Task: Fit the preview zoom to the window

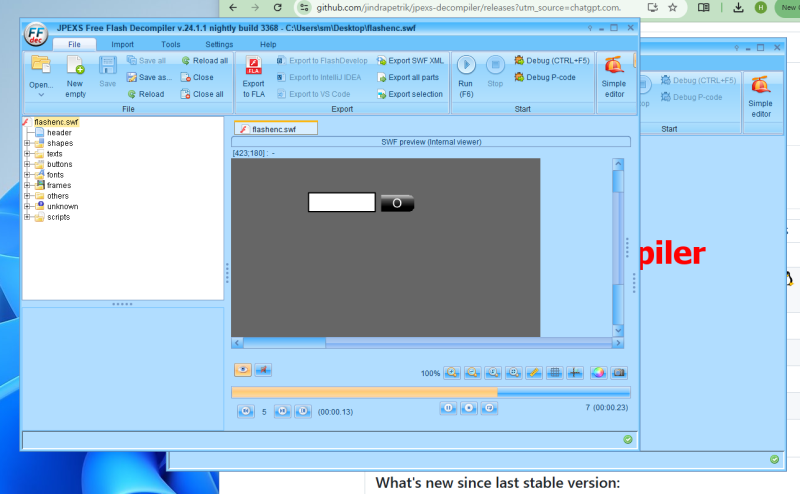Action: [513, 373]
